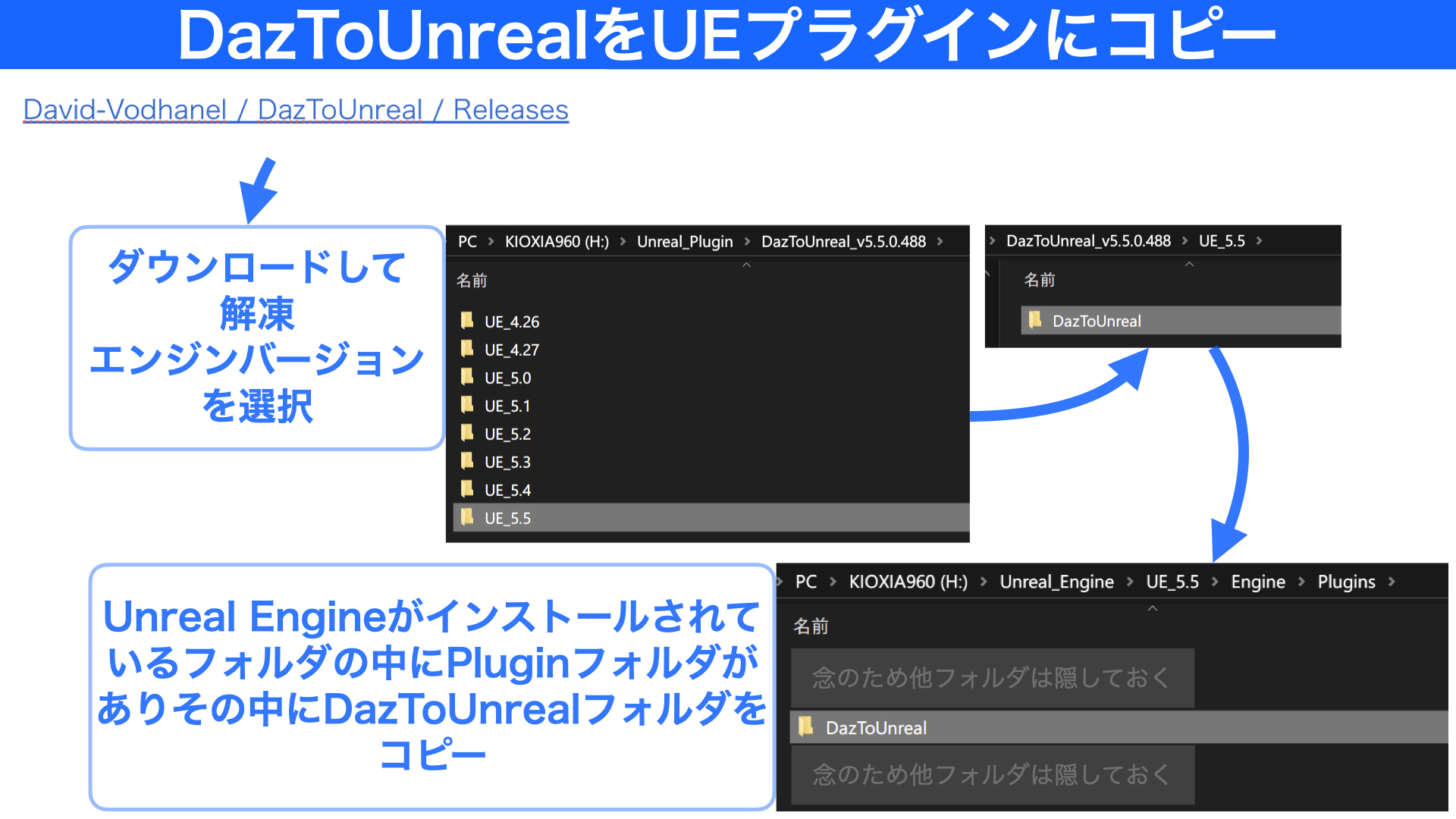Select folder icon of UE_5.5
Viewport: 1456px width, 819px height.
click(467, 517)
